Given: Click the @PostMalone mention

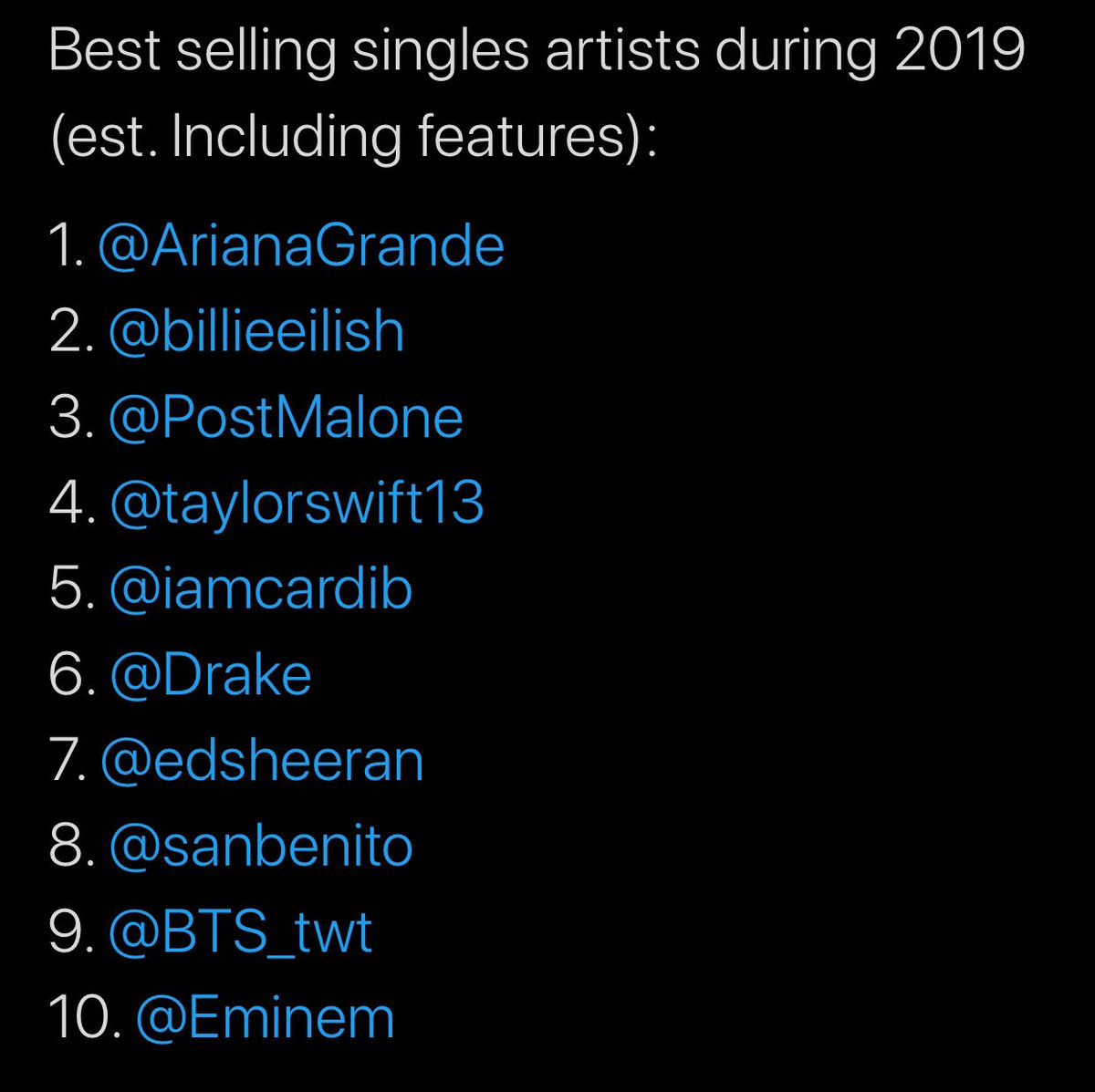Looking at the screenshot, I should tap(286, 418).
